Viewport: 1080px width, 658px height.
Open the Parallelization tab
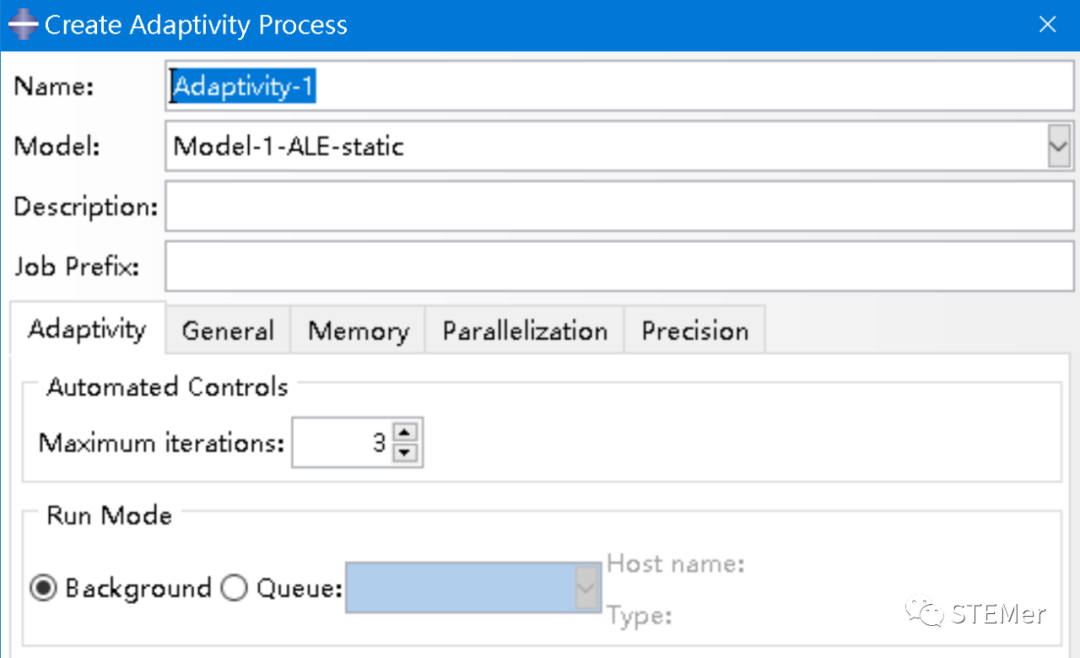(525, 331)
